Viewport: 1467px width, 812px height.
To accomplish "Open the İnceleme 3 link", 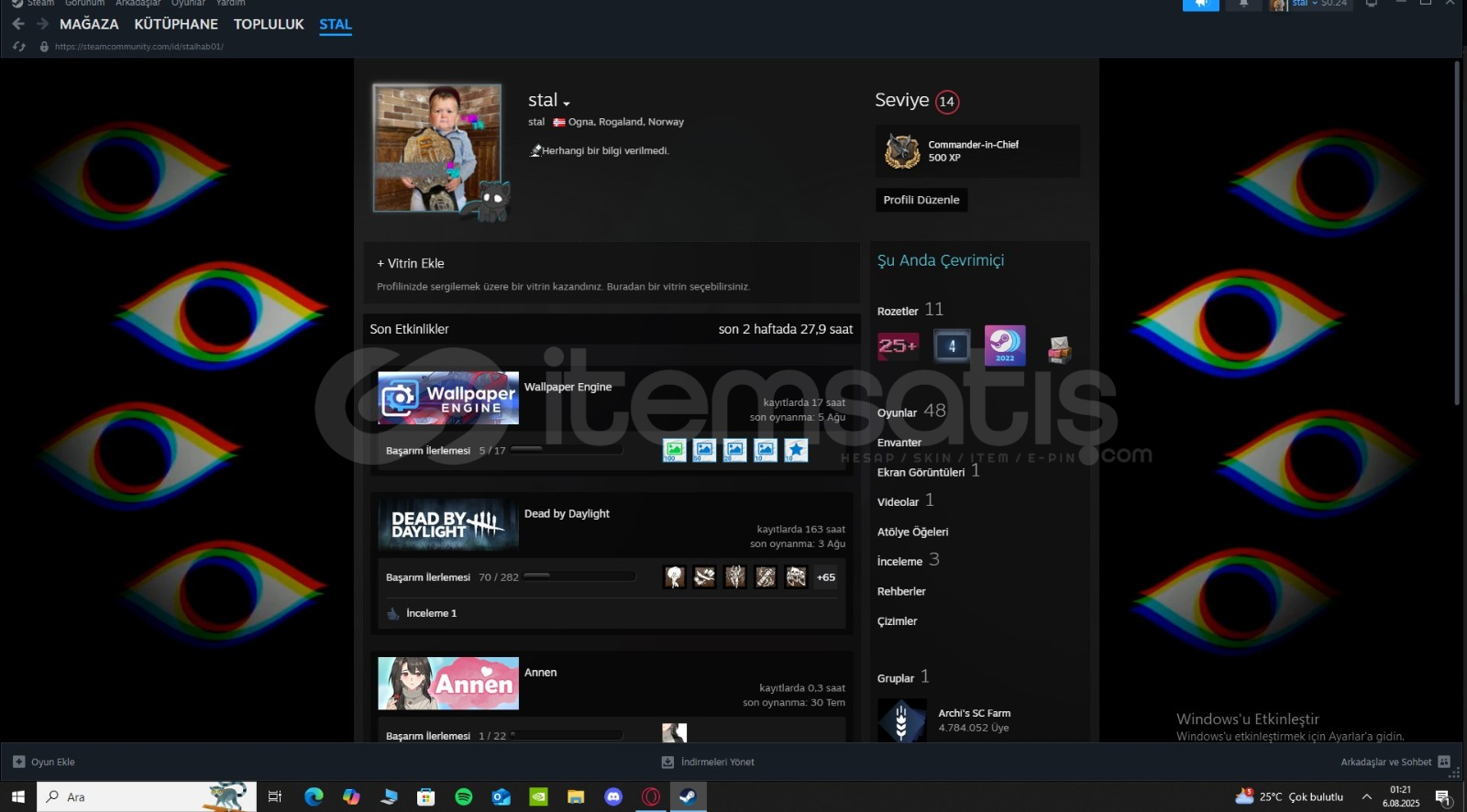I will click(909, 560).
